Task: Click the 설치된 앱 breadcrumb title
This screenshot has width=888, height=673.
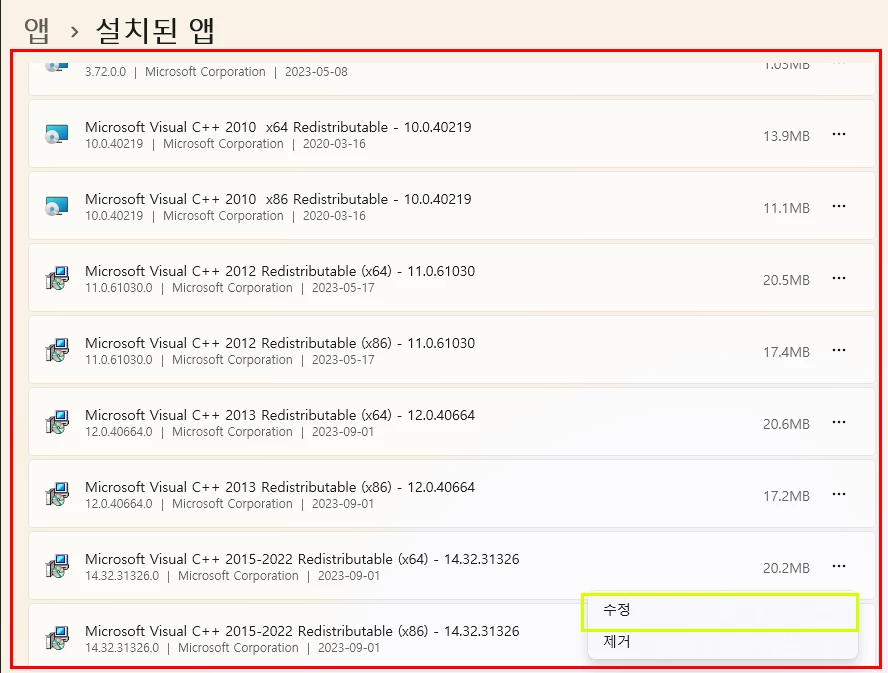Action: click(155, 31)
